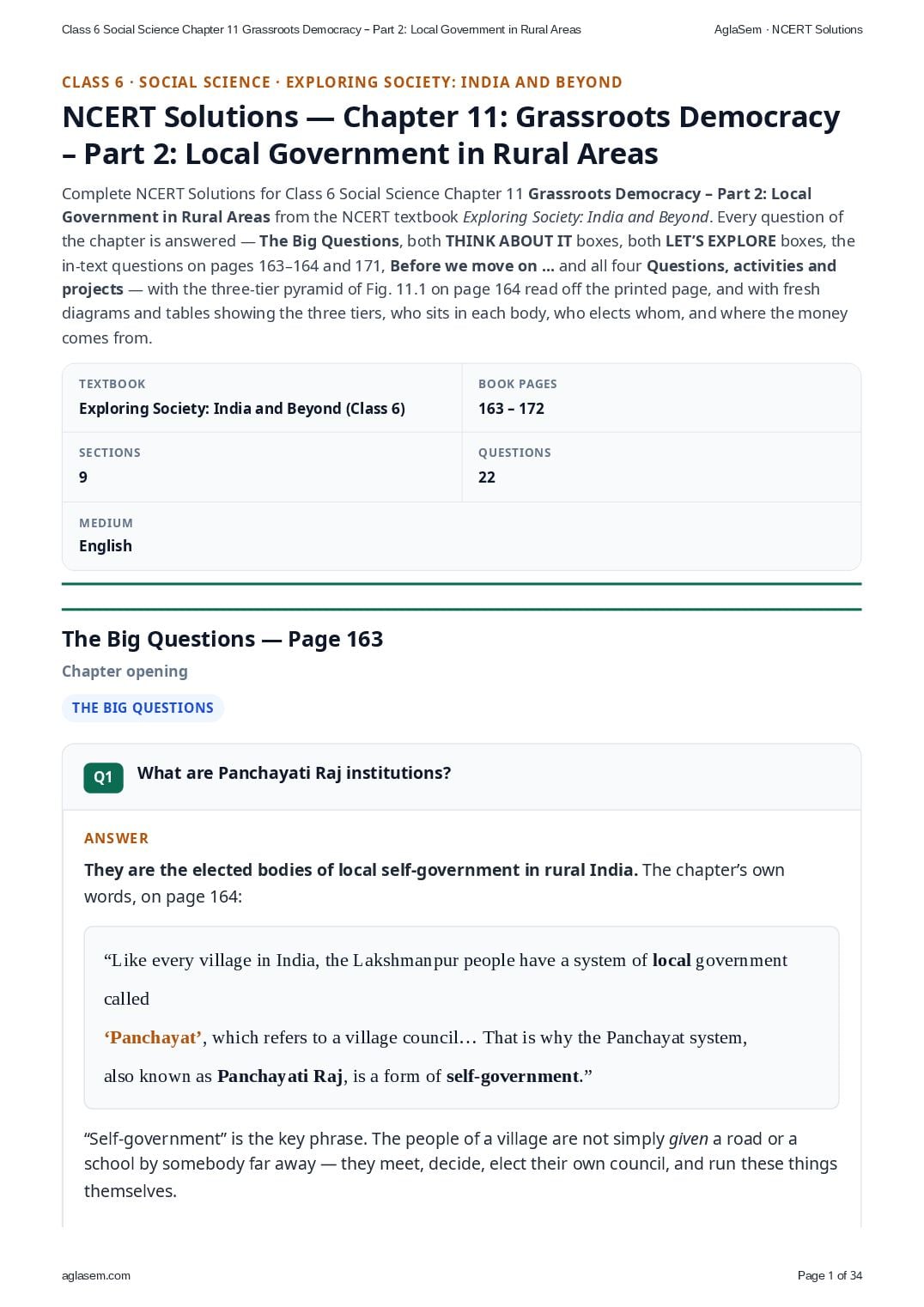Screen dimensions: 924x1307
Task: Select the Page 1 of 34 footer indicator
Action: pyautogui.click(x=830, y=1275)
